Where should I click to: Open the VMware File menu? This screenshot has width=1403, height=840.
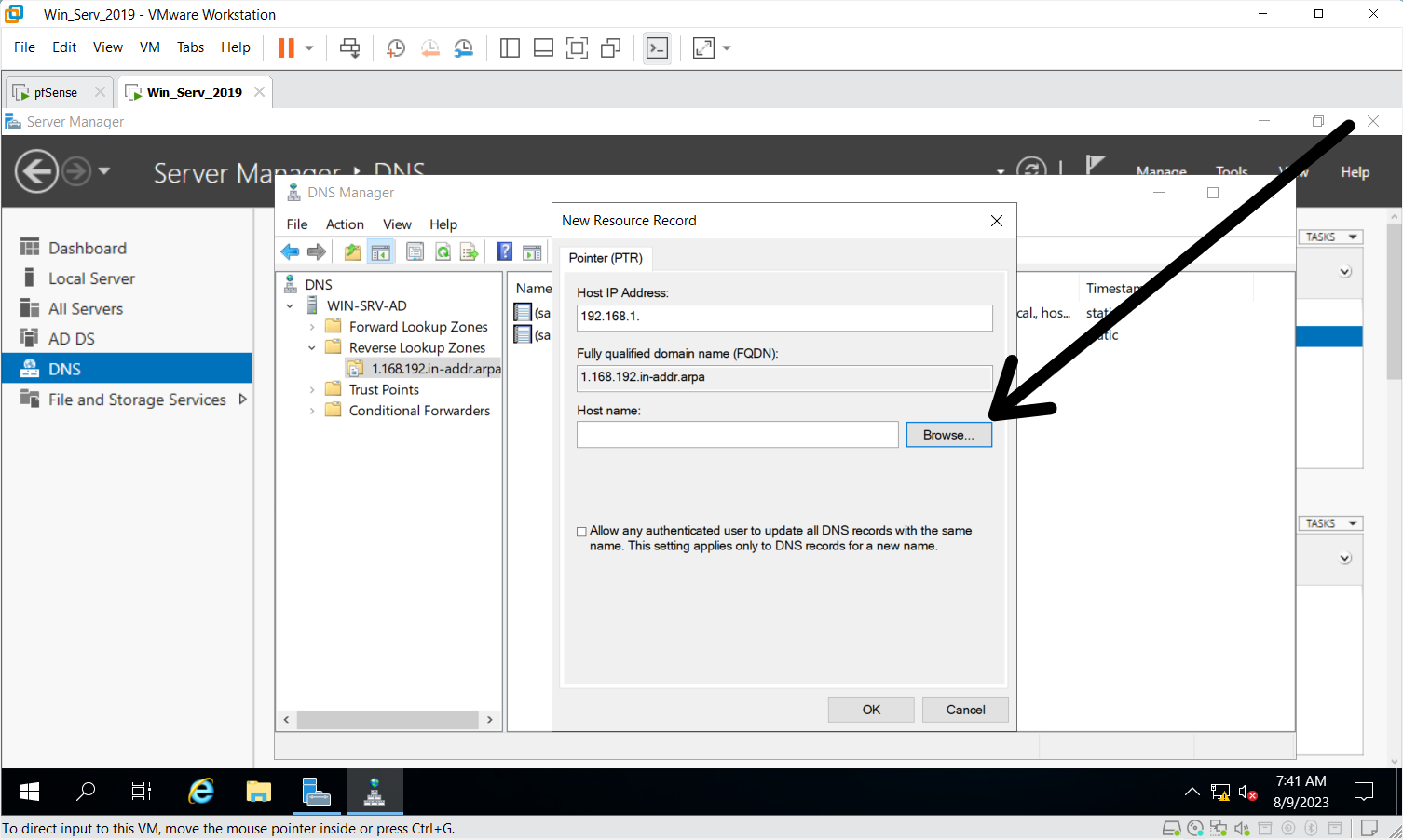[24, 47]
